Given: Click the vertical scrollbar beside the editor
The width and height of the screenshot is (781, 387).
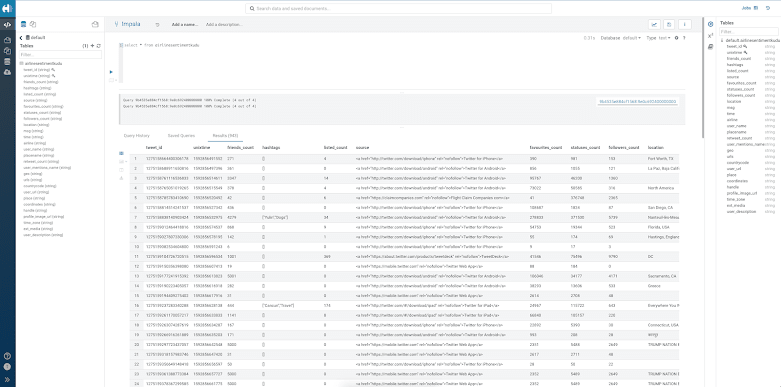Looking at the screenshot, I should 702,77.
